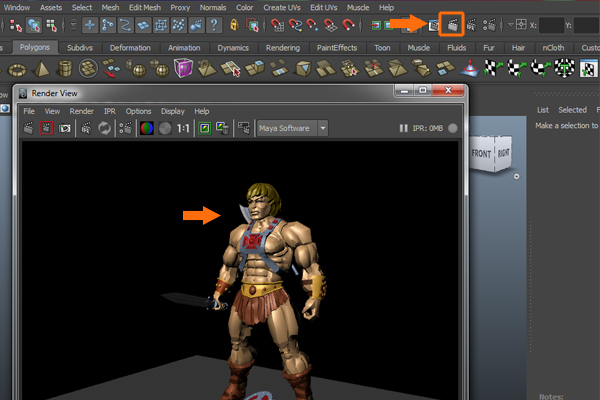Open the Render menu in Render View

pyautogui.click(x=81, y=111)
